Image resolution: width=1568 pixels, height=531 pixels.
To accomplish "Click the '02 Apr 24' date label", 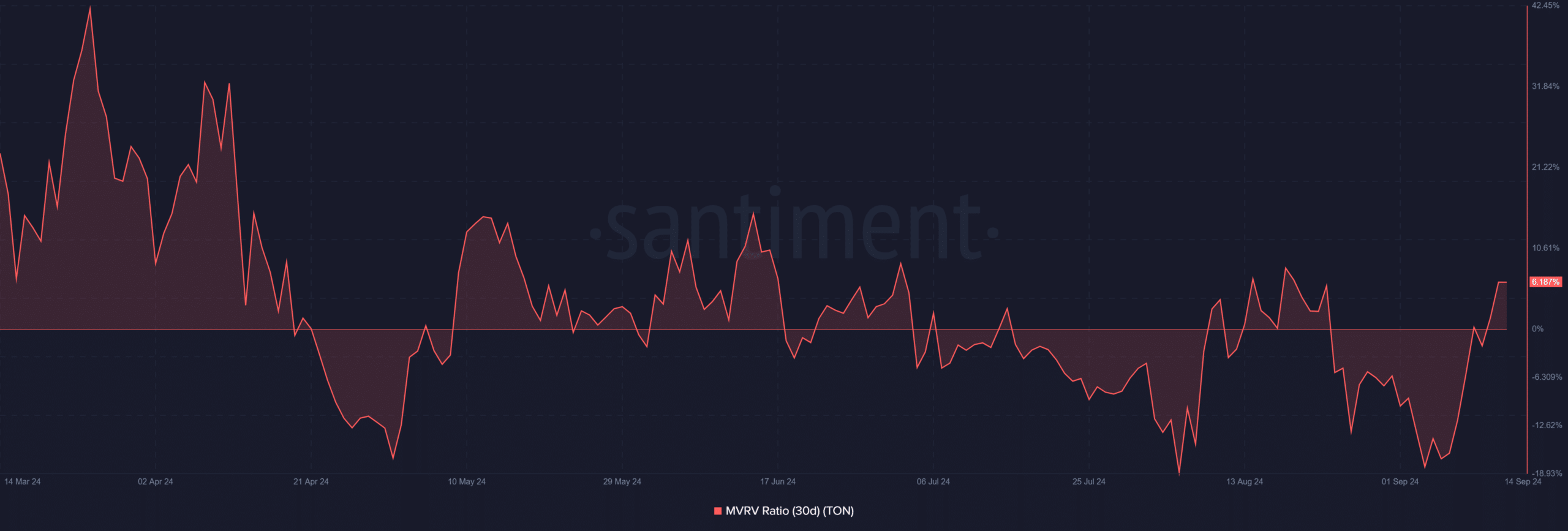I will click(x=156, y=481).
